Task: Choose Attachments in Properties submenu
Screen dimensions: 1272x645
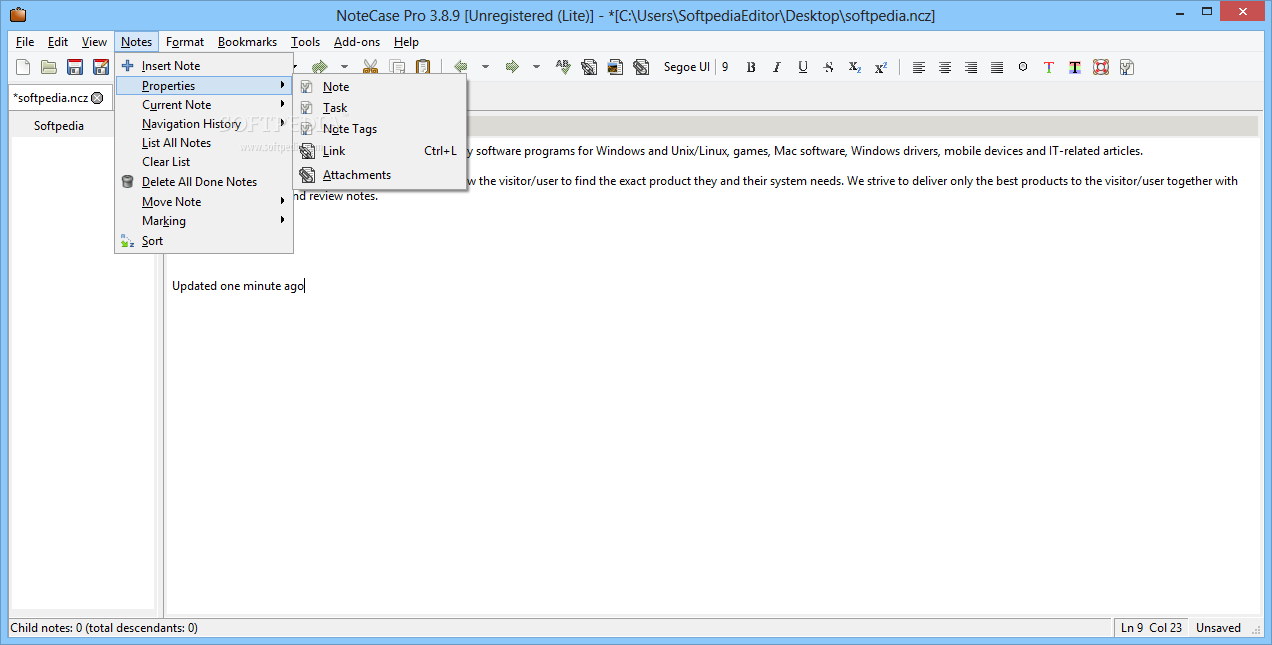Action: [x=379, y=175]
